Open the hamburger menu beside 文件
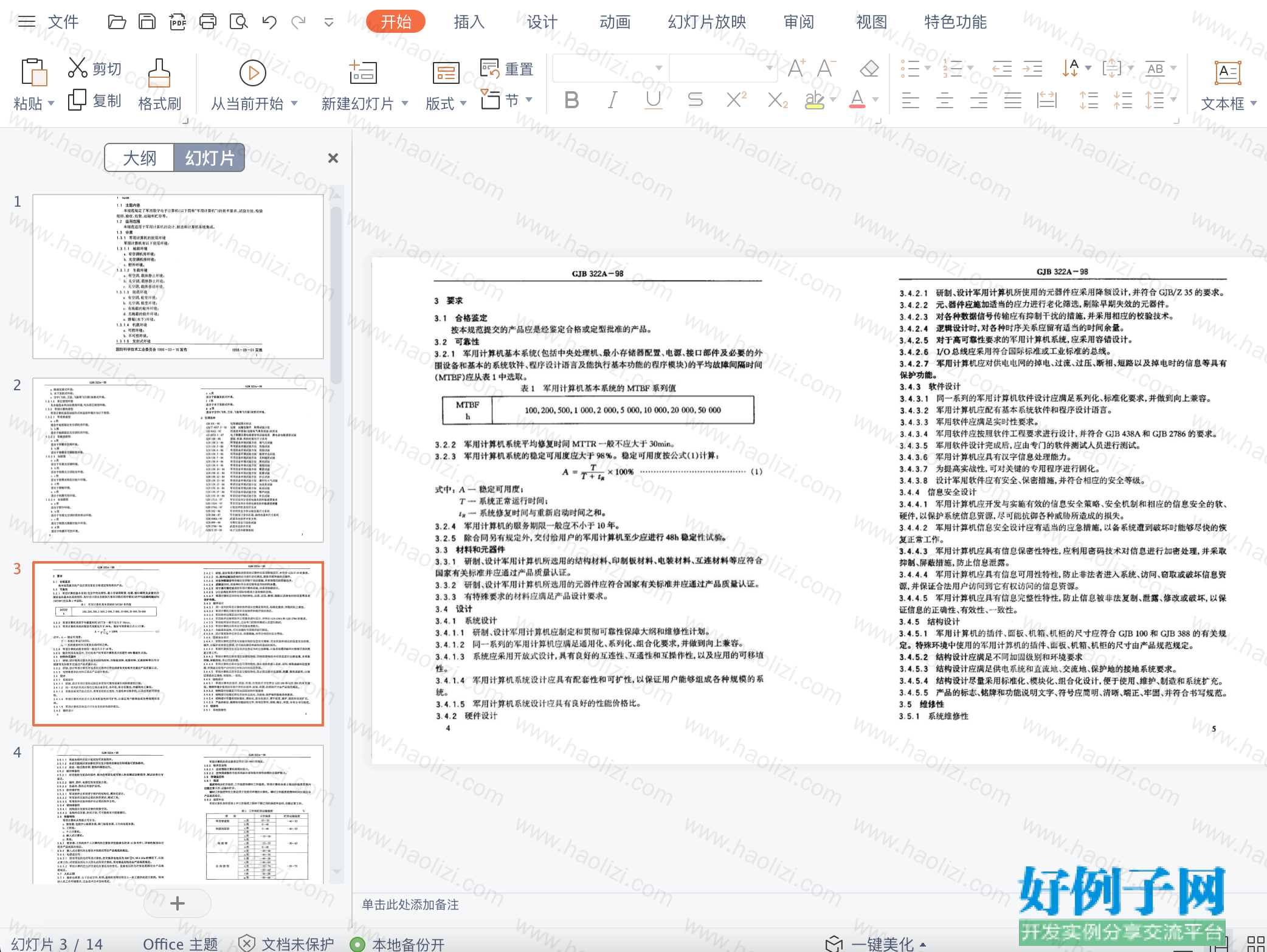The height and width of the screenshot is (952, 1267). pos(27,22)
